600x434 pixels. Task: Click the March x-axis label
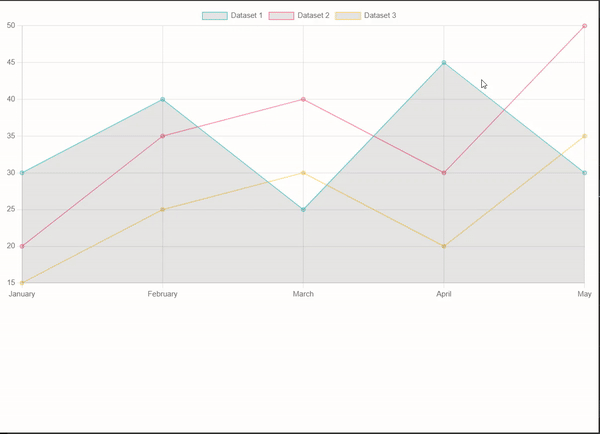(303, 294)
